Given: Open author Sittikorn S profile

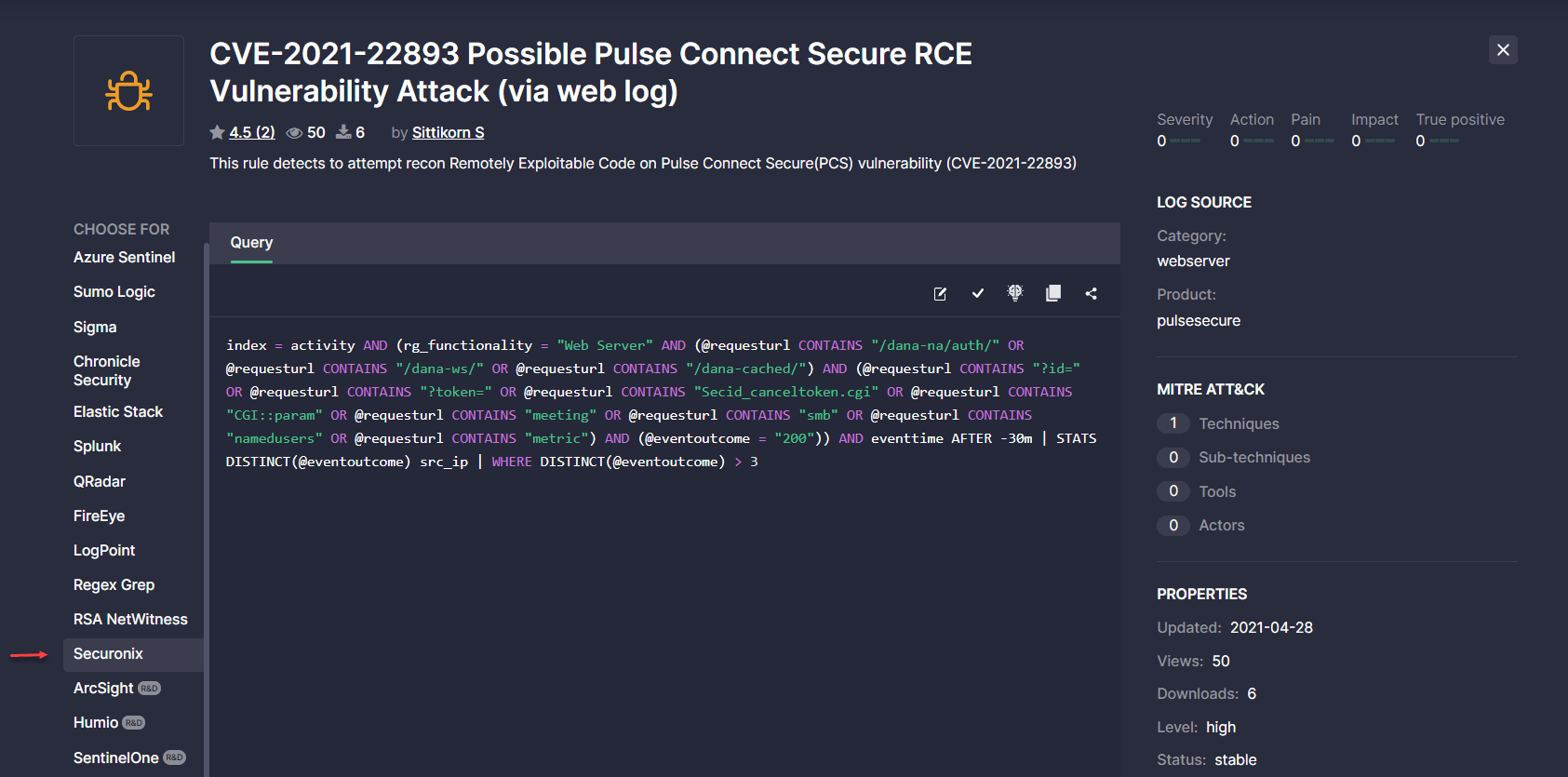Looking at the screenshot, I should 448,132.
